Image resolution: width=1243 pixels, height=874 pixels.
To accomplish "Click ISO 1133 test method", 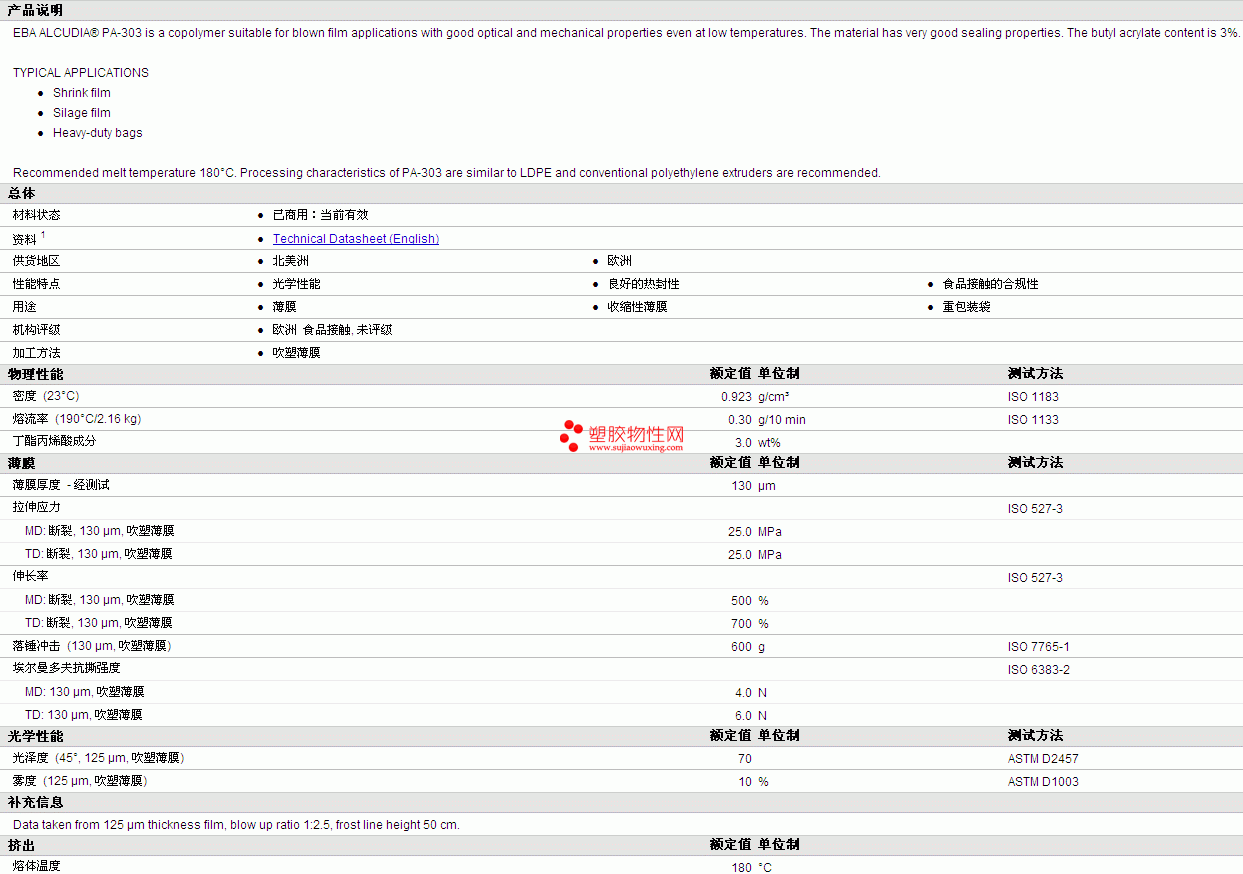I will 1033,420.
